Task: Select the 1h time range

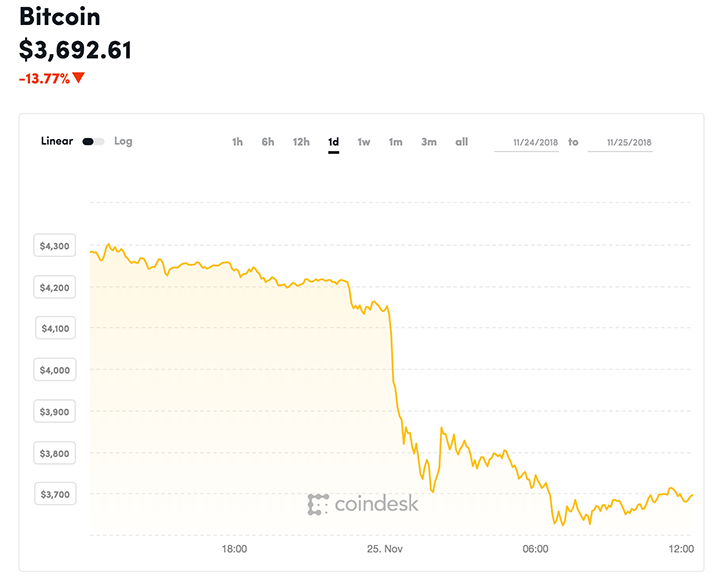Action: tap(237, 142)
